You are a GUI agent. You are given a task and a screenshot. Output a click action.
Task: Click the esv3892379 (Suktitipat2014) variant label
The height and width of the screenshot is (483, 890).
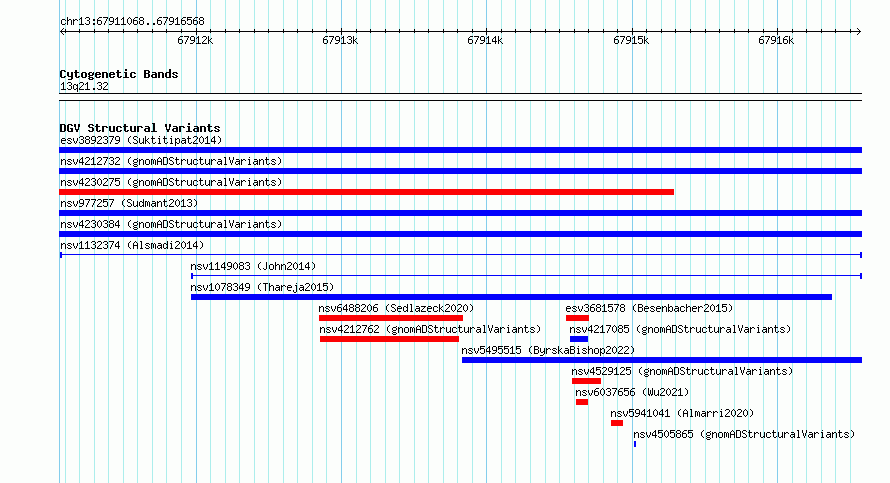pos(141,140)
